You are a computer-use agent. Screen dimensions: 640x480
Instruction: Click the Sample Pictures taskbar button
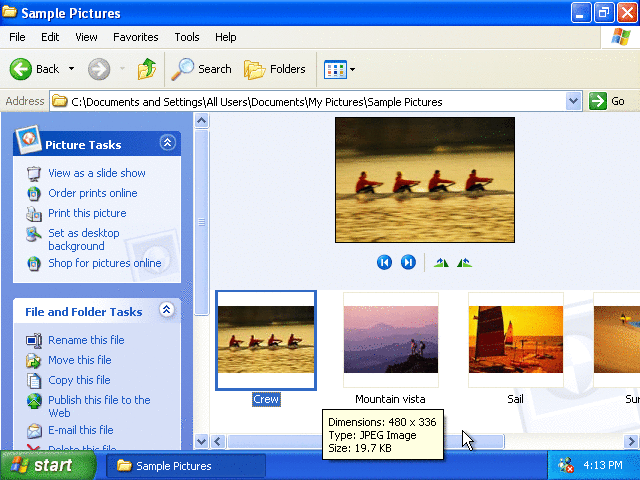pos(186,466)
